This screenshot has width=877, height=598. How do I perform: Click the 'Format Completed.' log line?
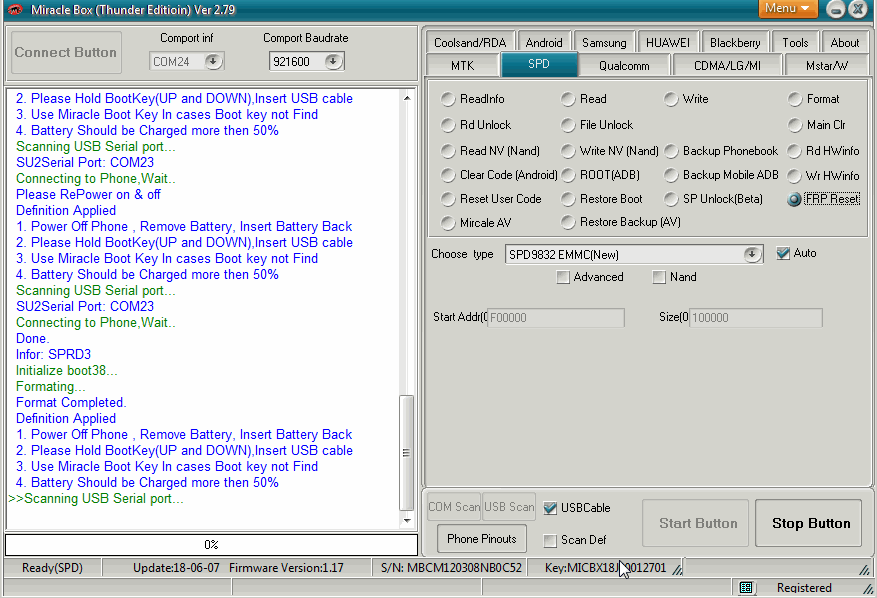71,403
